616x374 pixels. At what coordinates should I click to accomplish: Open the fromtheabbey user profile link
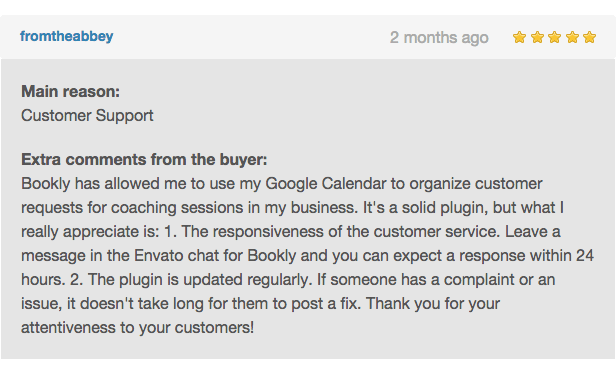(x=66, y=36)
